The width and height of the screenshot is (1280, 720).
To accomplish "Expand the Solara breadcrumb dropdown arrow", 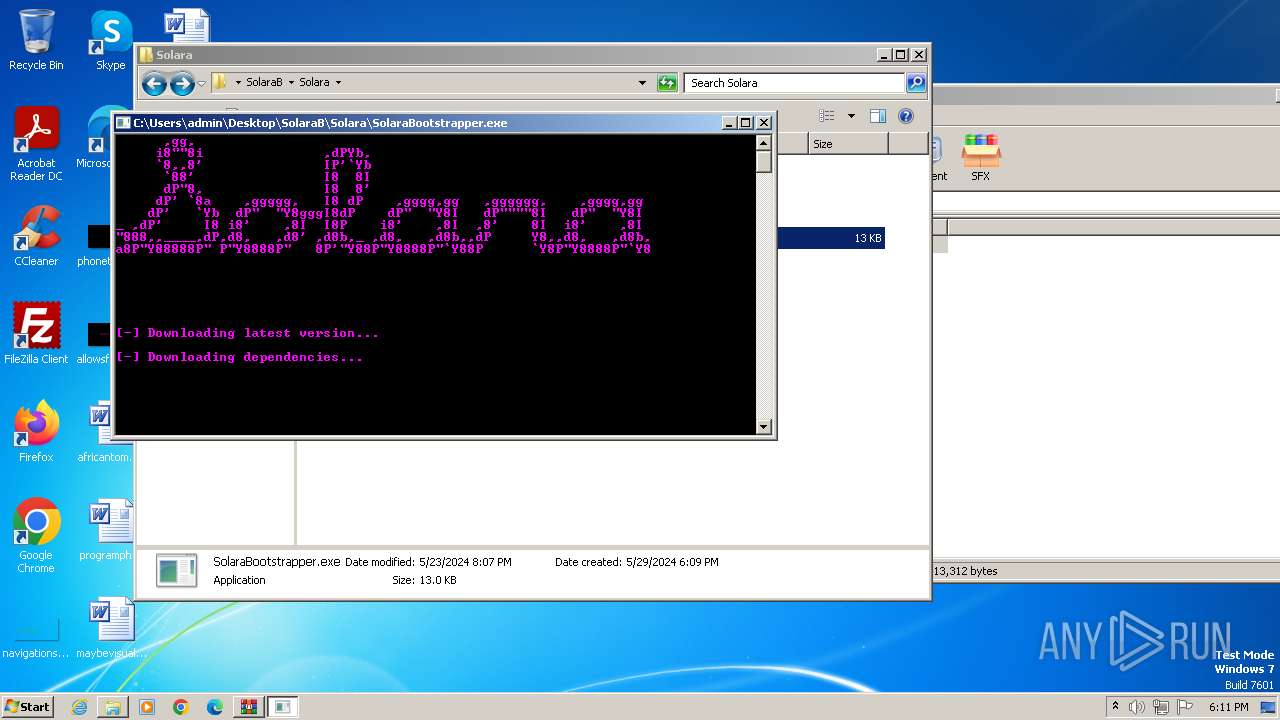I will [x=338, y=83].
